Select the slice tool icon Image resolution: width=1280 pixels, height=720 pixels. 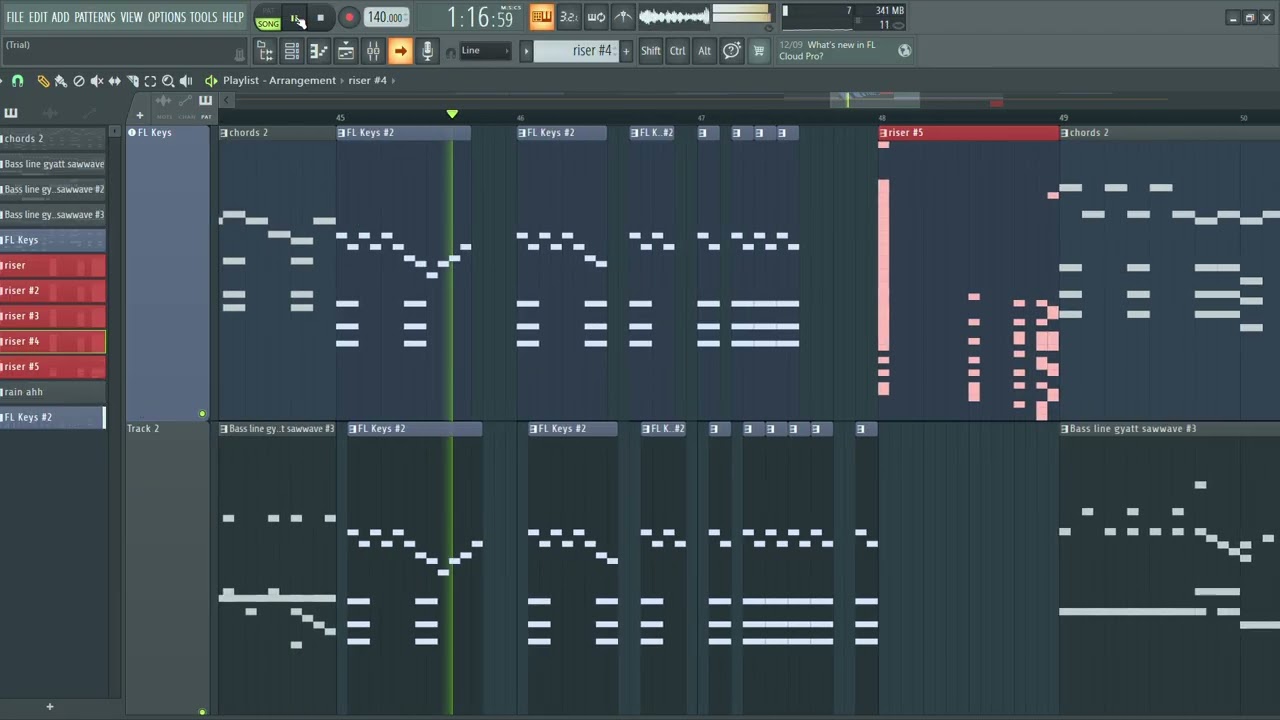133,81
